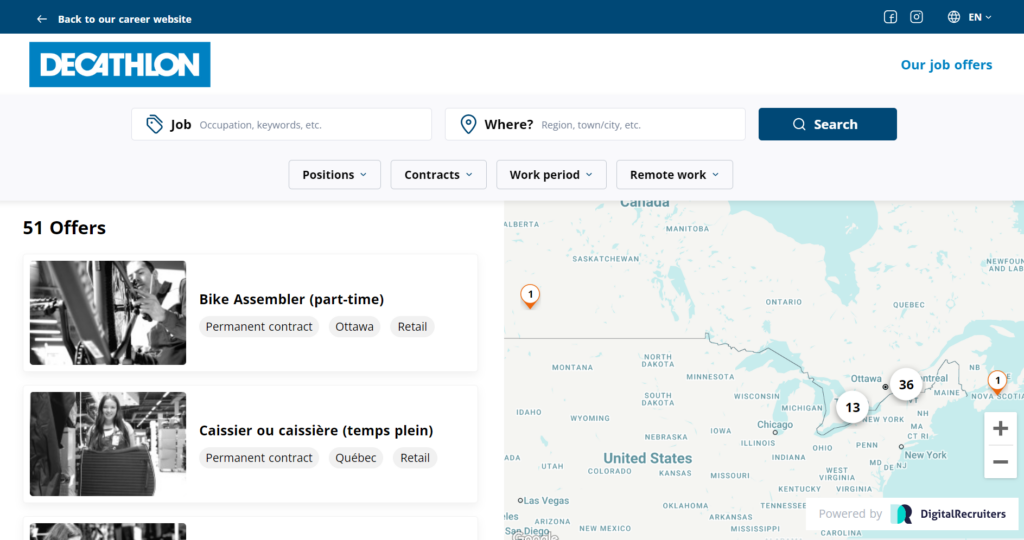Image resolution: width=1024 pixels, height=540 pixels.
Task: Expand the Positions filter dropdown
Action: (334, 175)
